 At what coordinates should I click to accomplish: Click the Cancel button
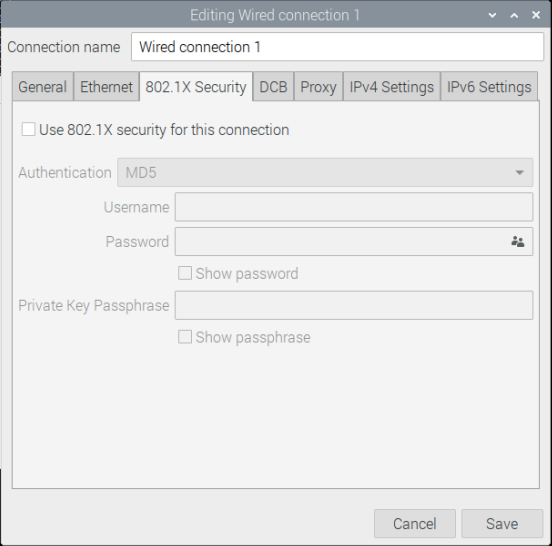(415, 523)
